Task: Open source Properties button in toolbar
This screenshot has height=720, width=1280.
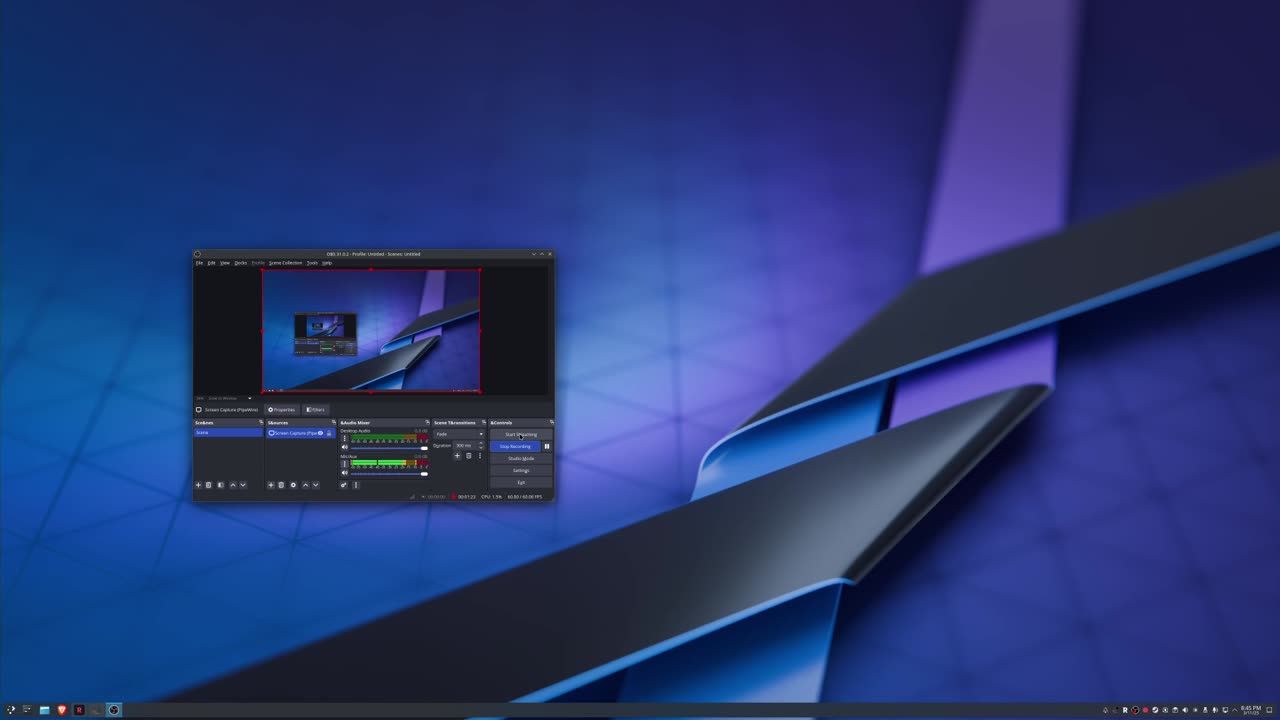Action: point(282,409)
